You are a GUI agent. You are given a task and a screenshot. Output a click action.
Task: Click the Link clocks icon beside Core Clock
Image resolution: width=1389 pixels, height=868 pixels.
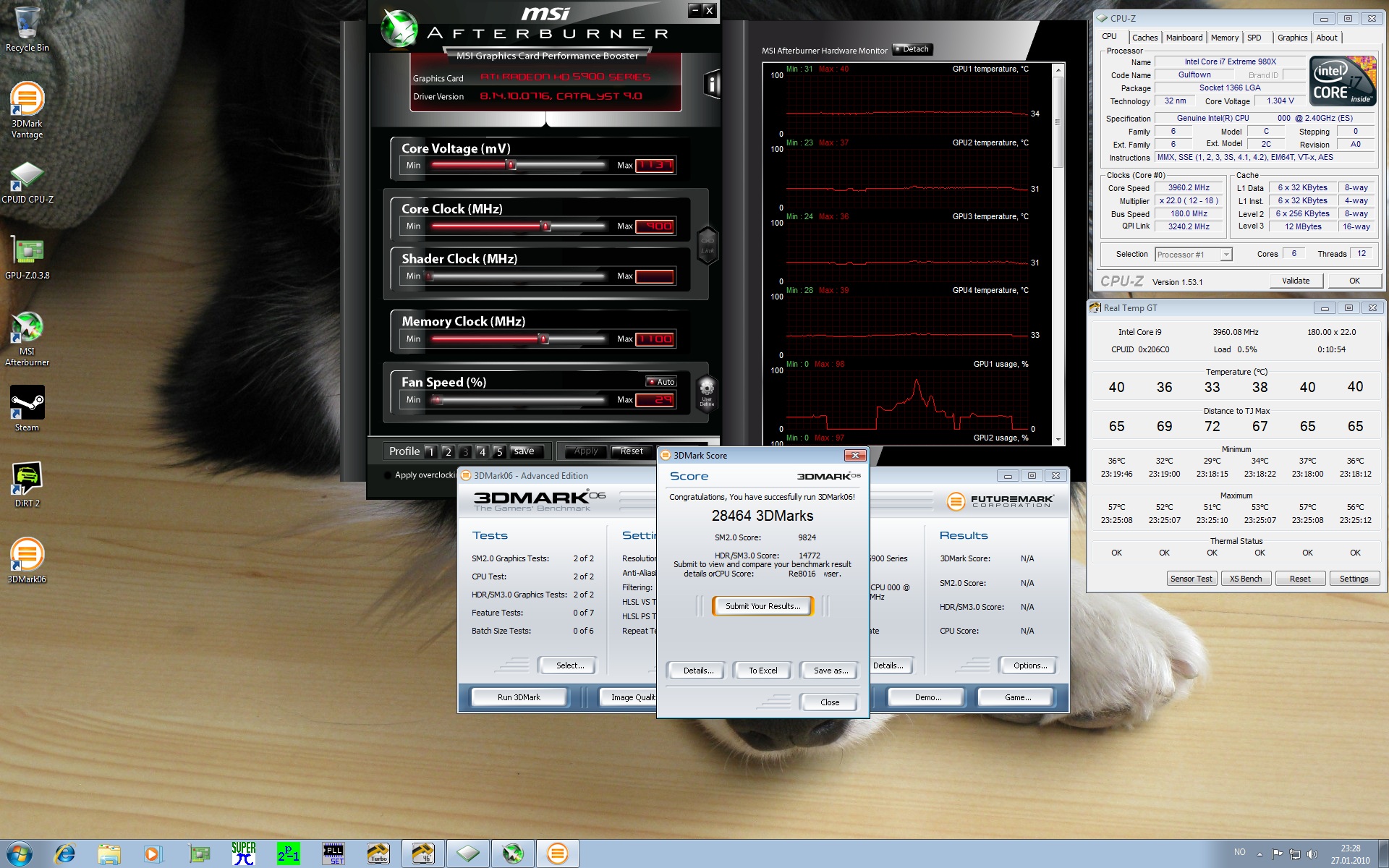(x=707, y=245)
